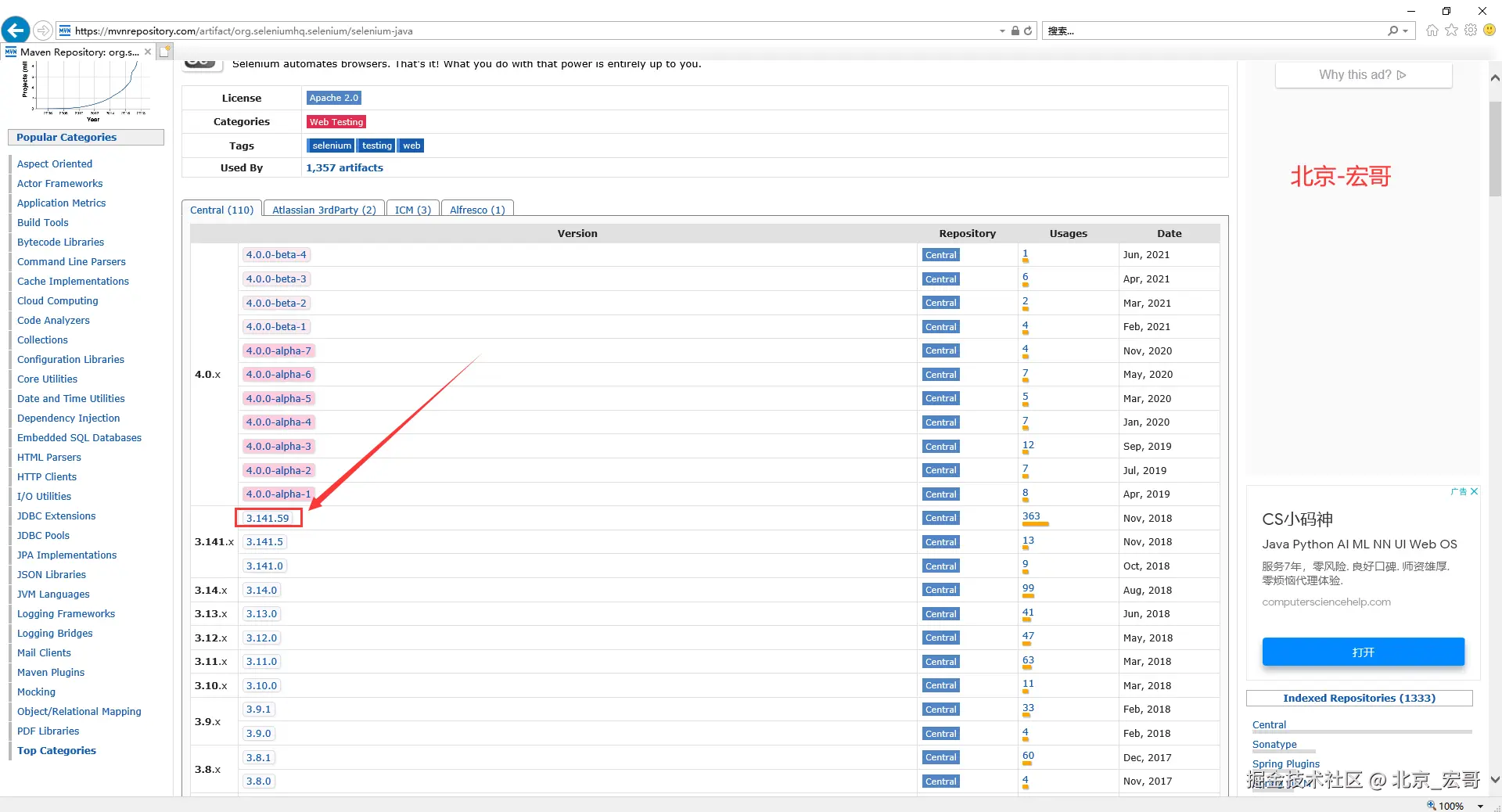
Task: Go back using the browser Back arrow
Action: point(16,31)
